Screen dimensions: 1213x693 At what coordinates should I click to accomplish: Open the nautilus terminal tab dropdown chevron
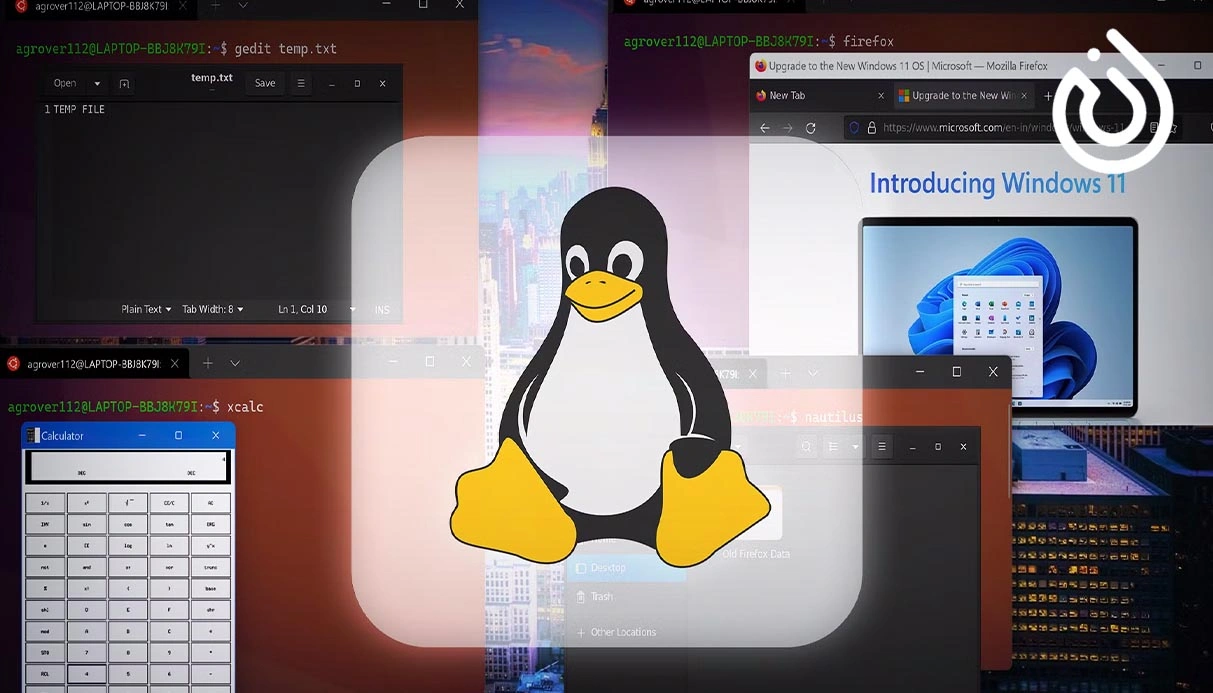click(x=813, y=373)
